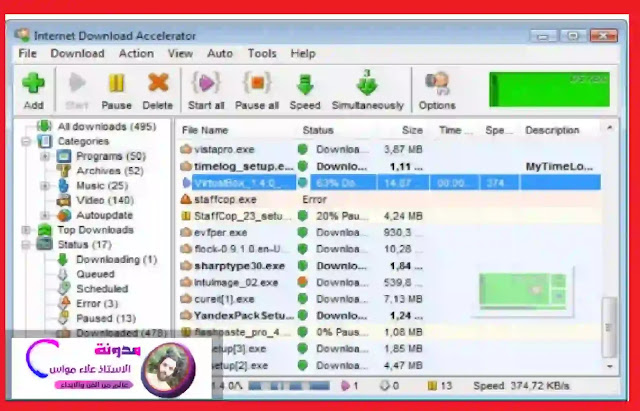Click the status bar queued count icon (0)
Screen dimensions: 640x411
[384, 386]
